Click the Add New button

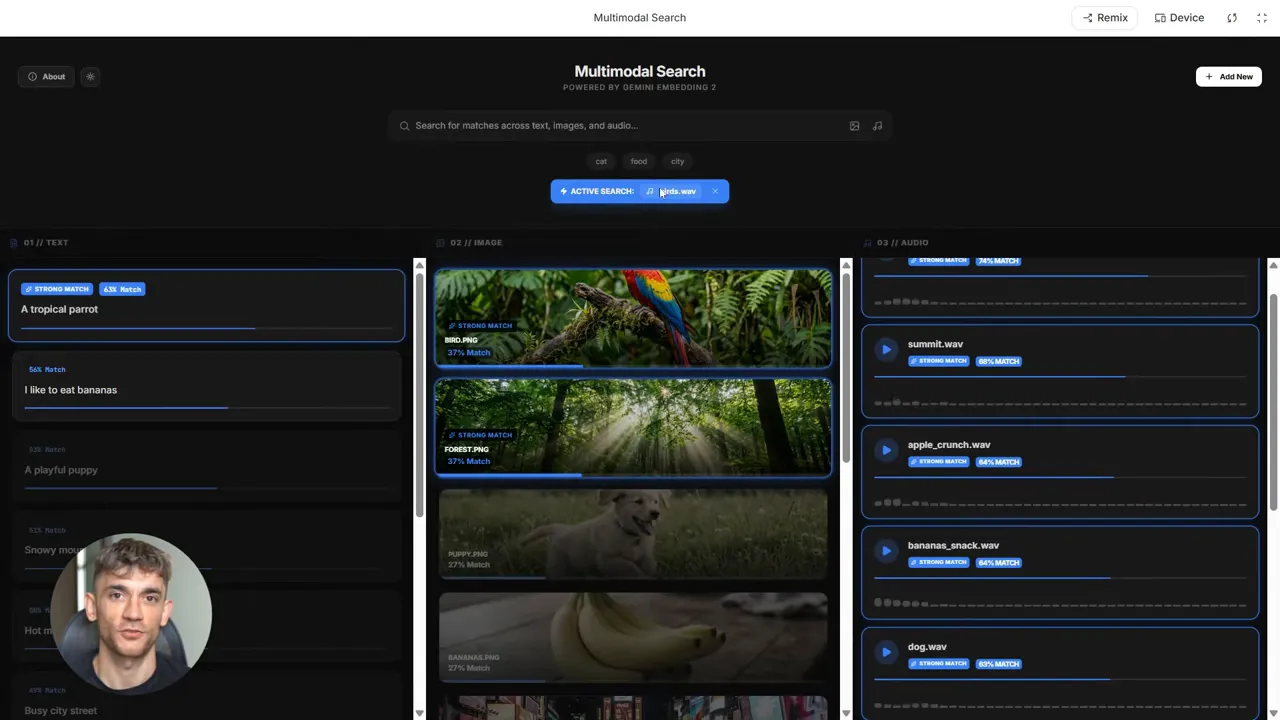pos(1229,77)
